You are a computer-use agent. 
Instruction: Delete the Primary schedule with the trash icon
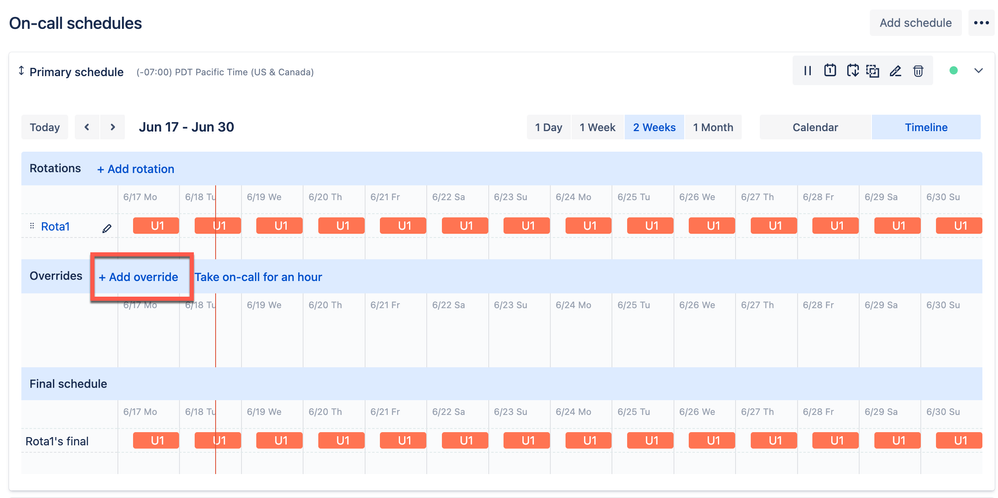click(918, 71)
